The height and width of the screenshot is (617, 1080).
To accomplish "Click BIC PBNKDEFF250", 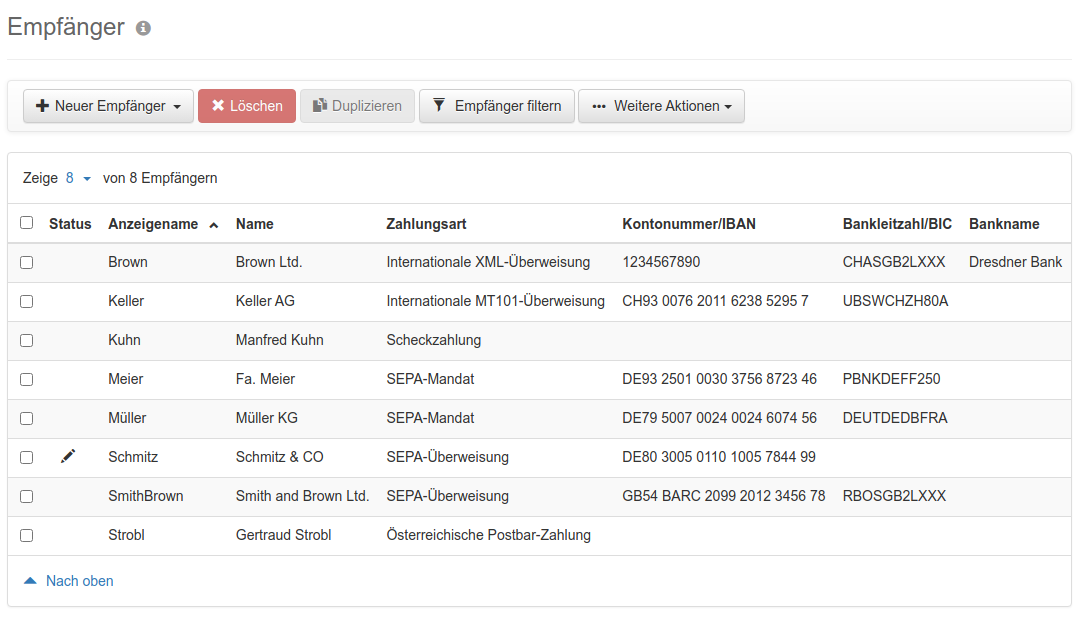I will point(891,379).
